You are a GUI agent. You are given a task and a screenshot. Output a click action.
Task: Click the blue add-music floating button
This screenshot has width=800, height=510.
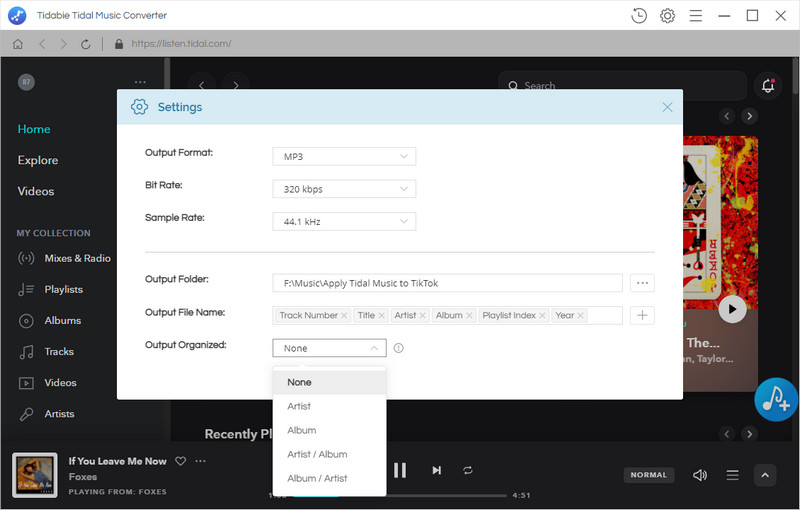[777, 399]
